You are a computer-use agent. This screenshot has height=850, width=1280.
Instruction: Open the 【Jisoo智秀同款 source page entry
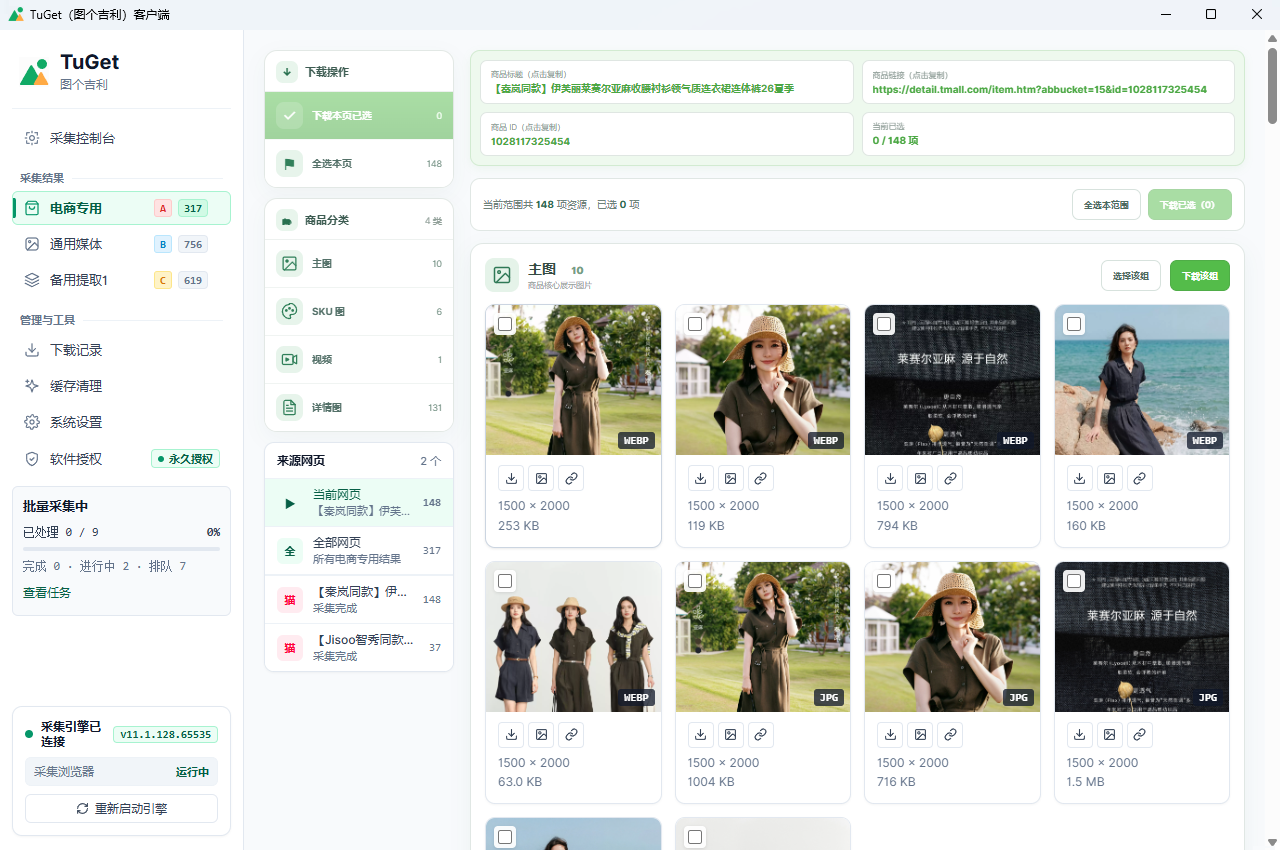[359, 647]
